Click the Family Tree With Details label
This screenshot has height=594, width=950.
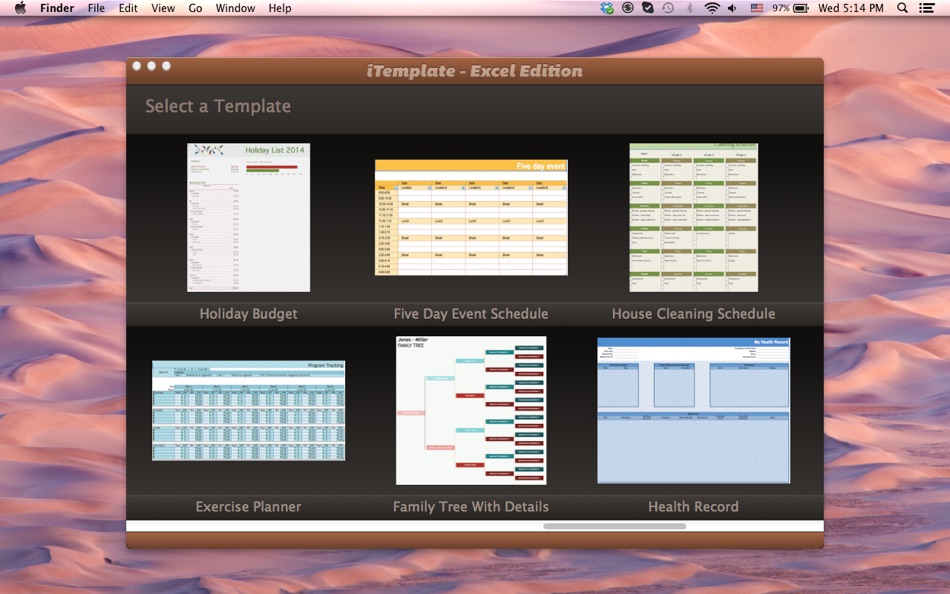coord(471,506)
